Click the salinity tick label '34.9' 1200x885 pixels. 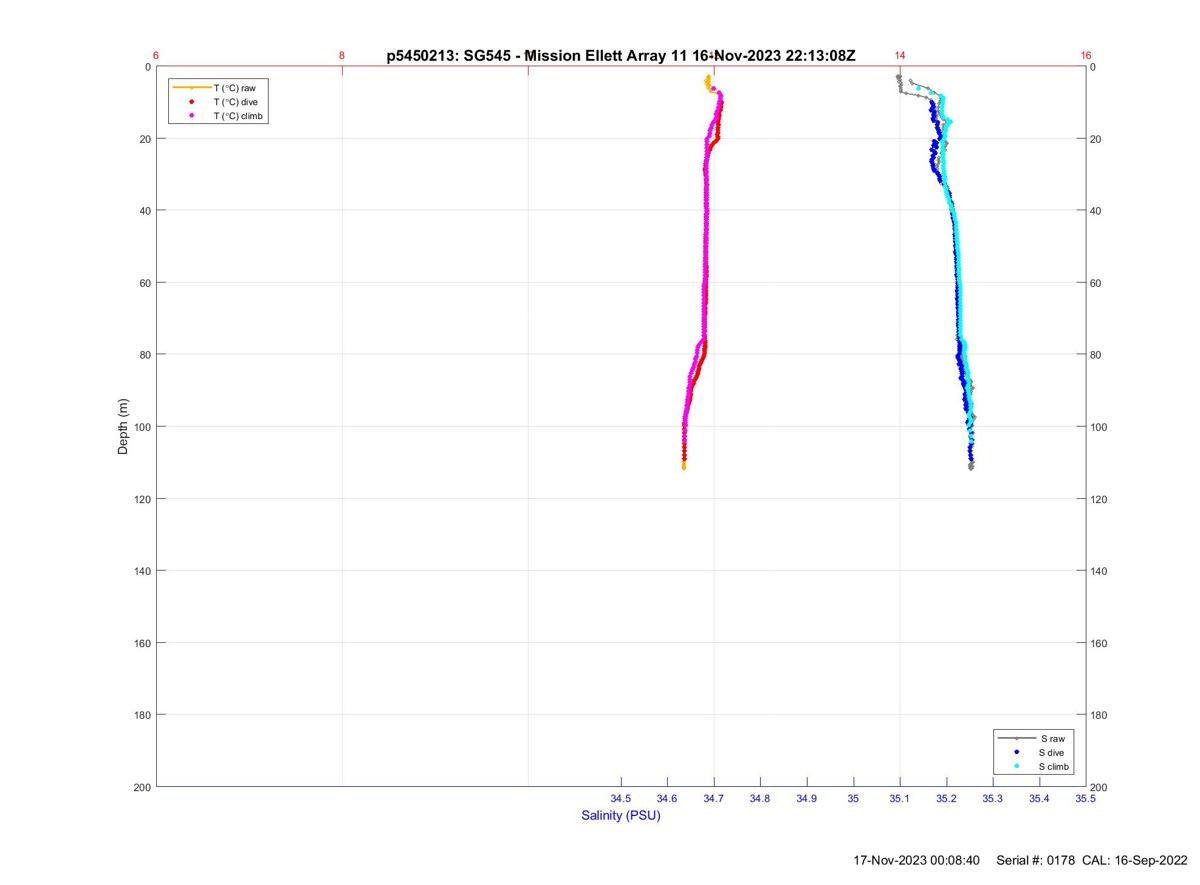pos(807,798)
